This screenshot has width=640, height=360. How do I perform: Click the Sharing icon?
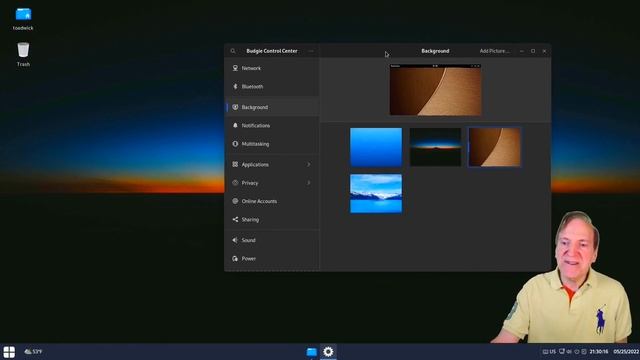click(235, 220)
